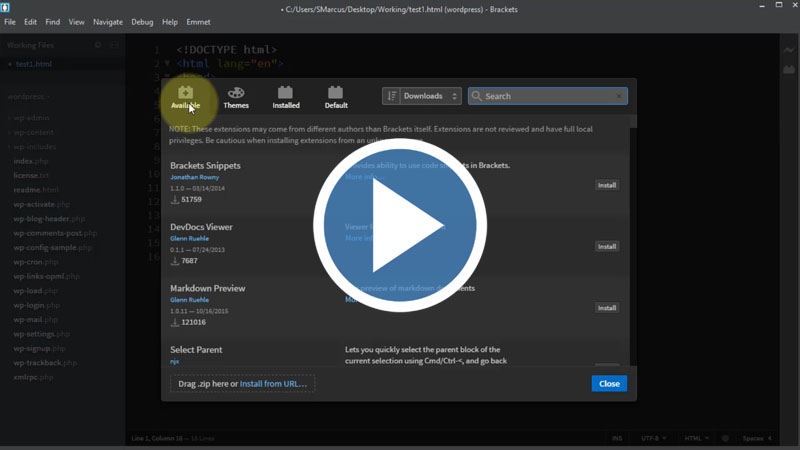The image size is (800, 450).
Task: Click the extension Search input field
Action: pyautogui.click(x=545, y=96)
